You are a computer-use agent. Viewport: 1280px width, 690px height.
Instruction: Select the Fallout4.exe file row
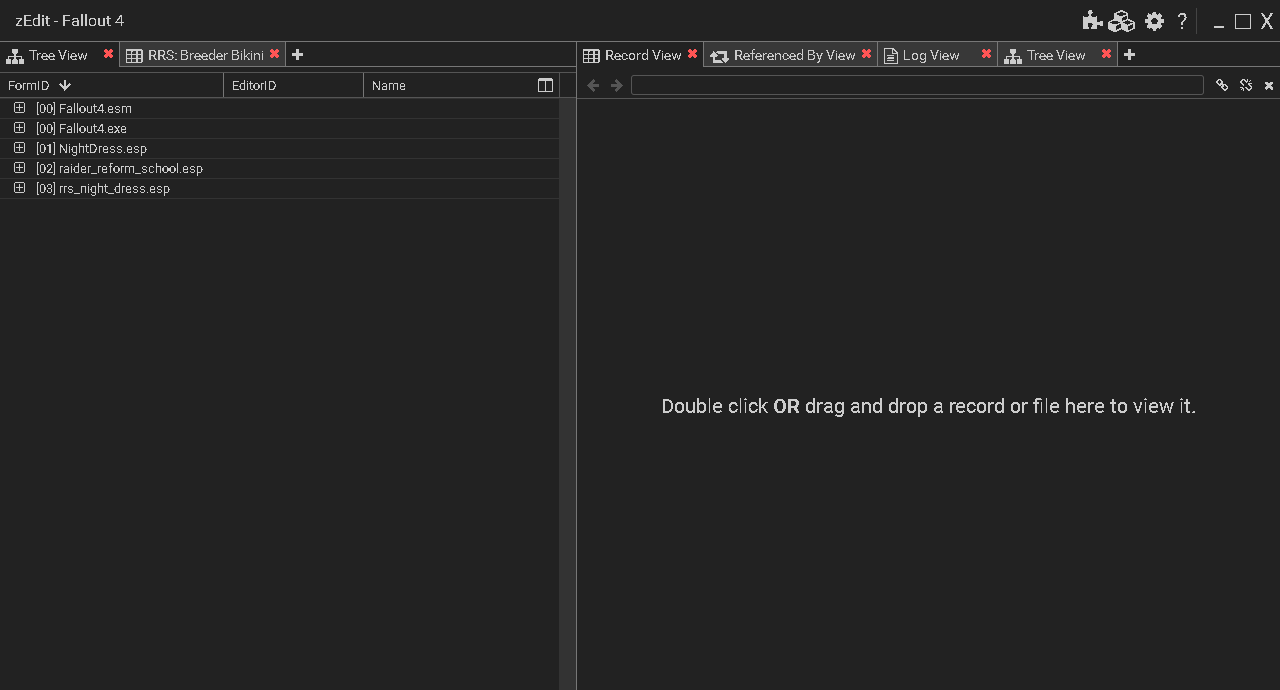279,128
